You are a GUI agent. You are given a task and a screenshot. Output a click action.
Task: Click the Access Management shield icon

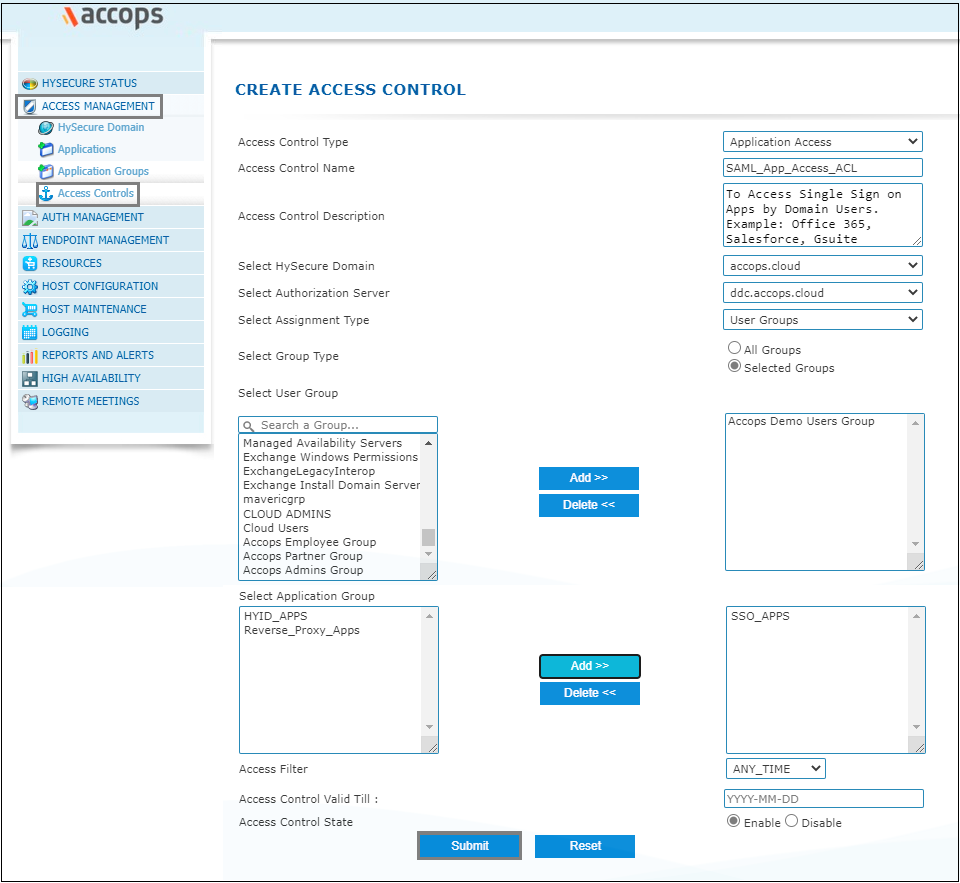30,107
